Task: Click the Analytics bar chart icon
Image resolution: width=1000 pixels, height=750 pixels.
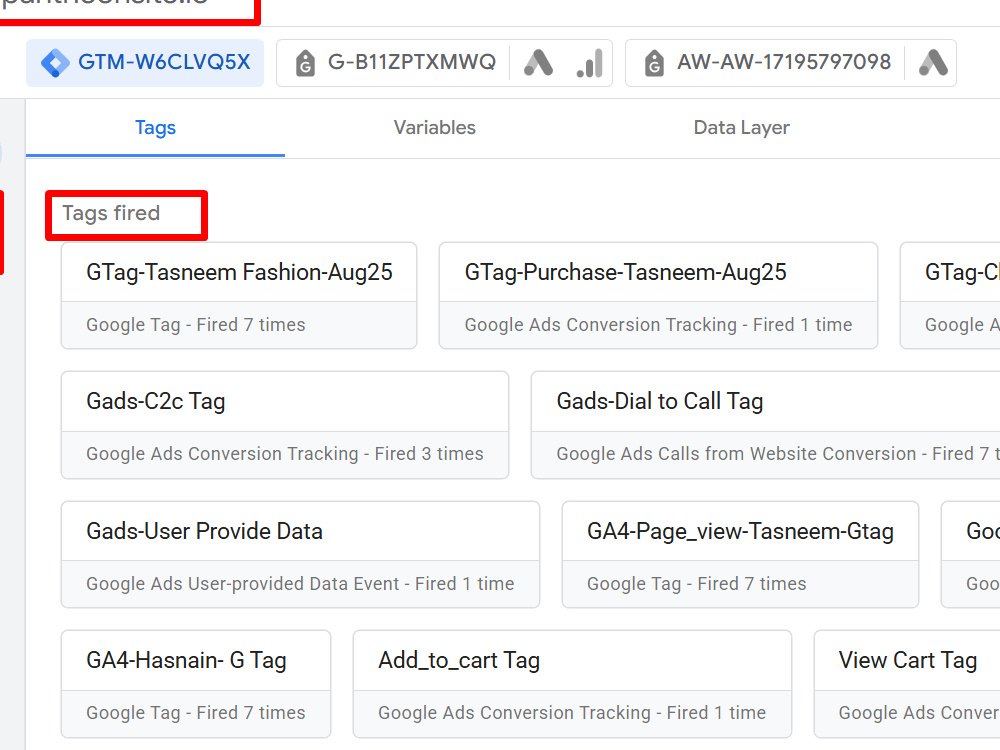Action: [589, 62]
